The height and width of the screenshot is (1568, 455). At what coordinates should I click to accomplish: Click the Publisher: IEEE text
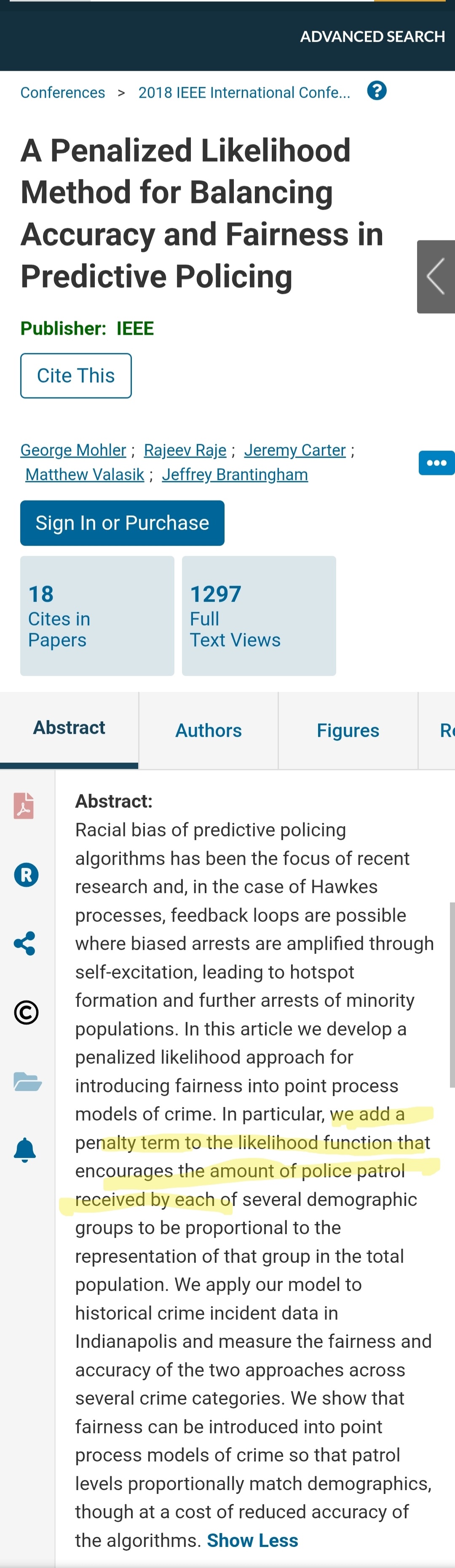coord(87,328)
